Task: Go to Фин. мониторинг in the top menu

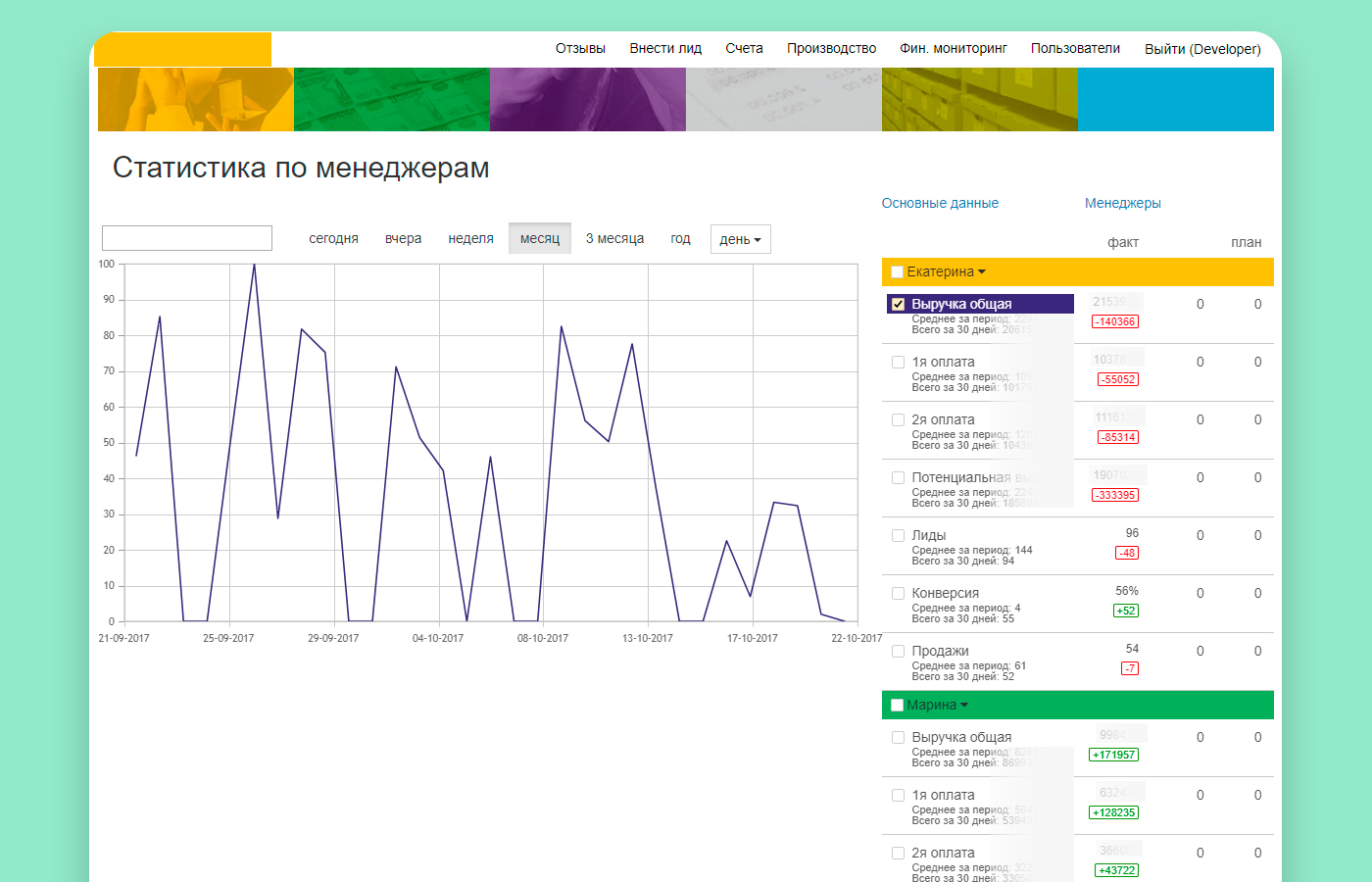Action: pyautogui.click(x=954, y=48)
